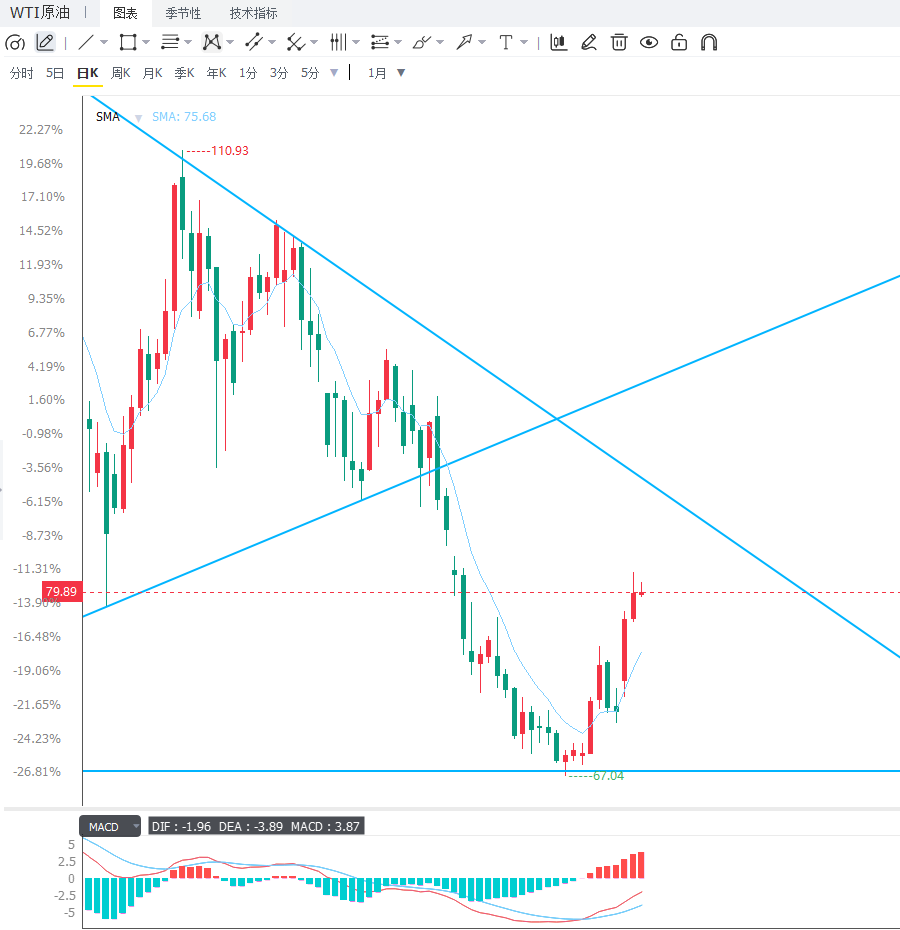Select the arrow annotation tool
Viewport: 900px width, 930px height.
tap(464, 43)
